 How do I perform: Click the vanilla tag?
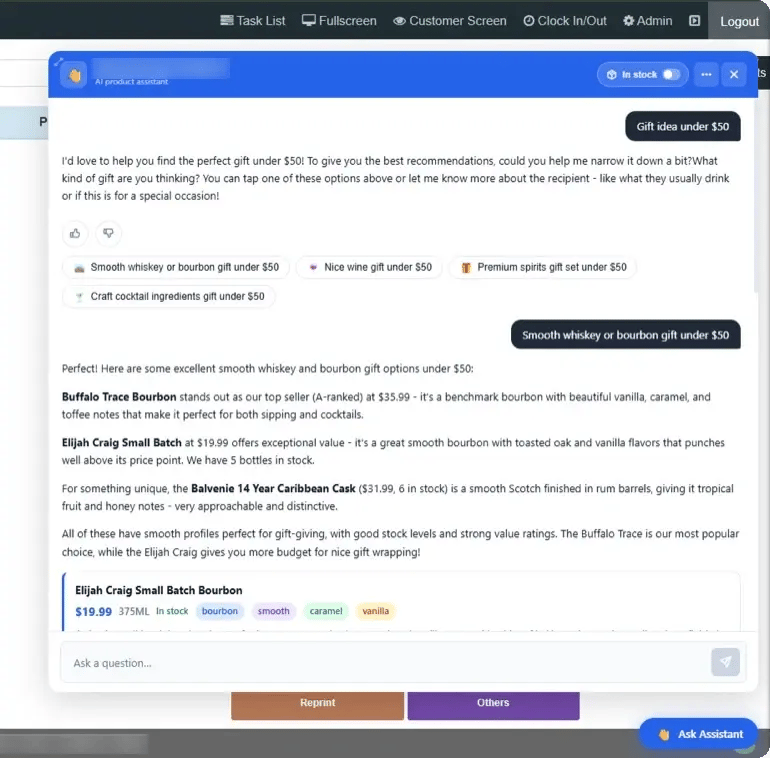376,611
